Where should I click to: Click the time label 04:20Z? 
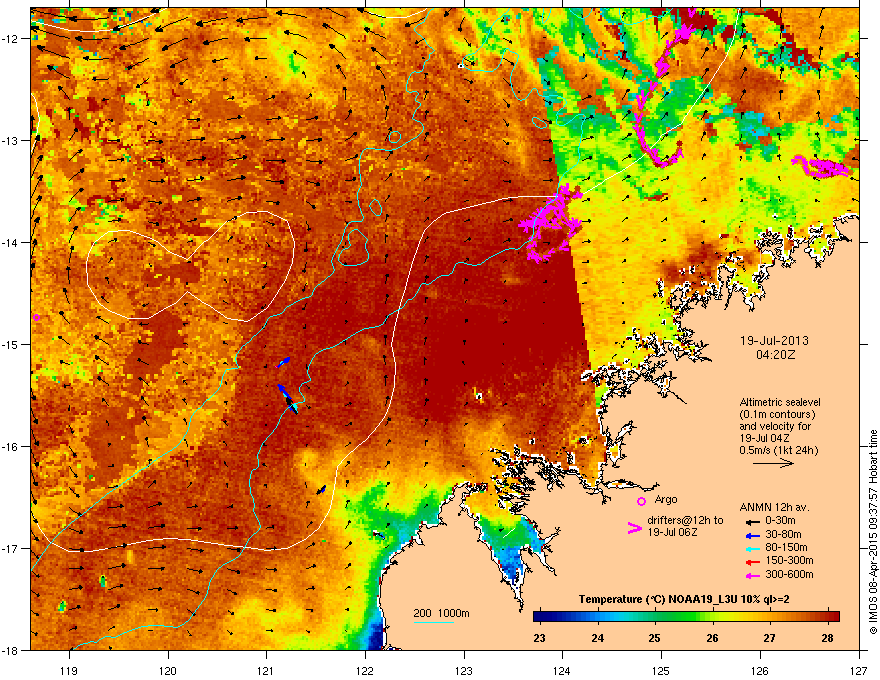pyautogui.click(x=775, y=355)
